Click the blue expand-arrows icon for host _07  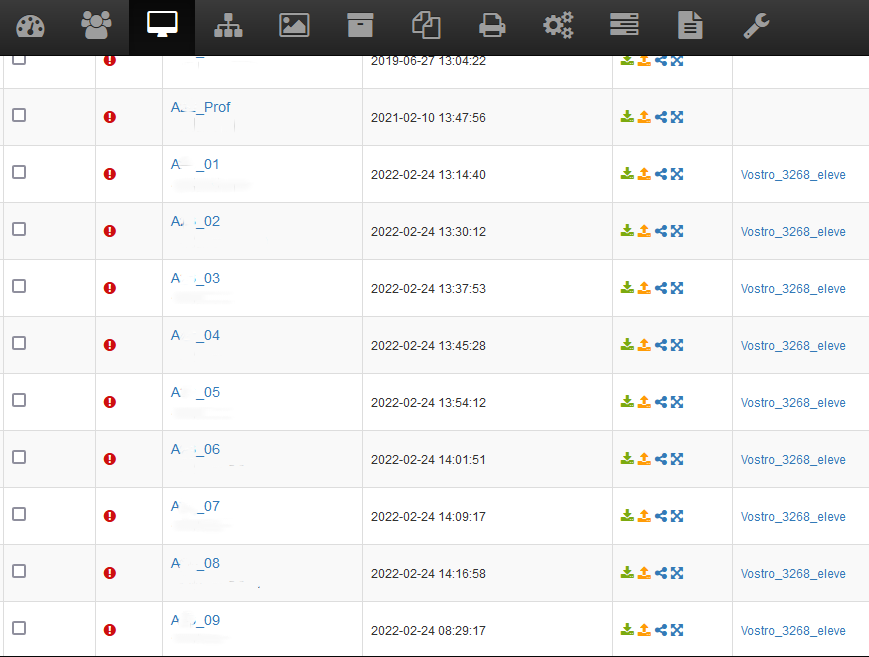coord(677,516)
